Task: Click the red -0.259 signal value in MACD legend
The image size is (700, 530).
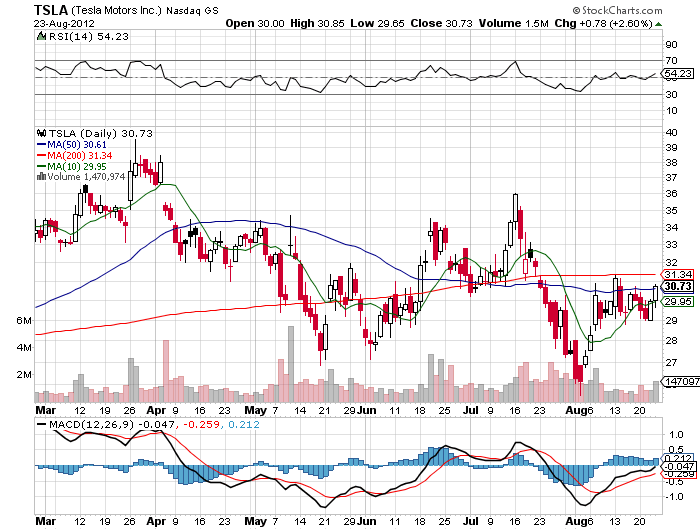Action: click(202, 424)
